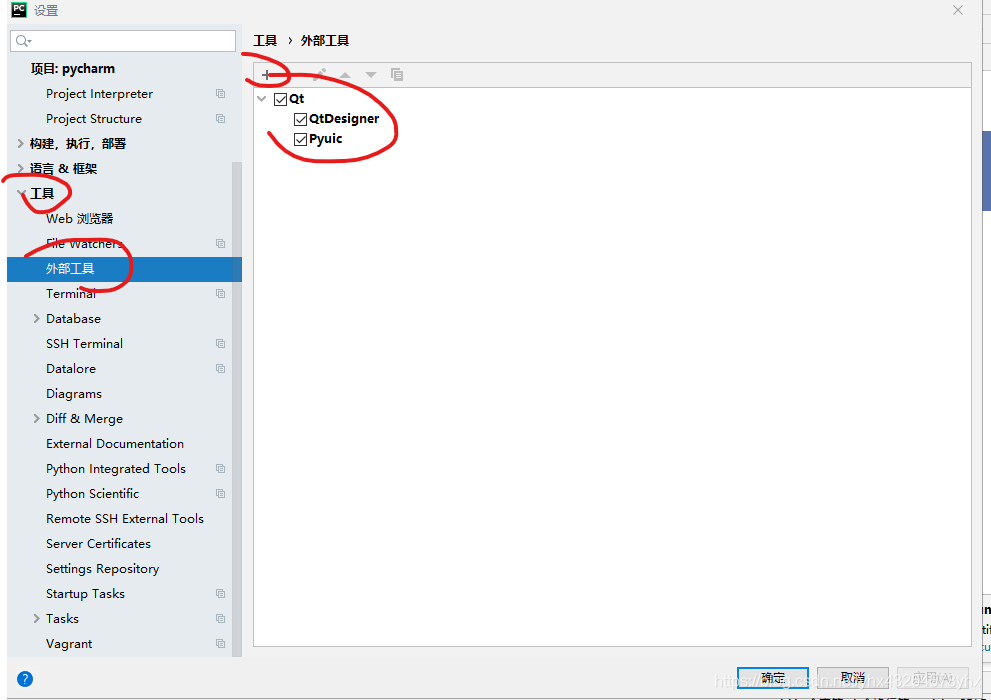Toggle the Qt group checkbox
991x700 pixels.
(281, 99)
